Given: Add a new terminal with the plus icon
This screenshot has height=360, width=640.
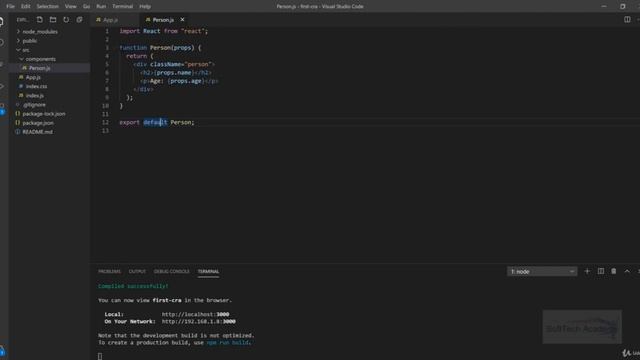Looking at the screenshot, I should pyautogui.click(x=587, y=271).
